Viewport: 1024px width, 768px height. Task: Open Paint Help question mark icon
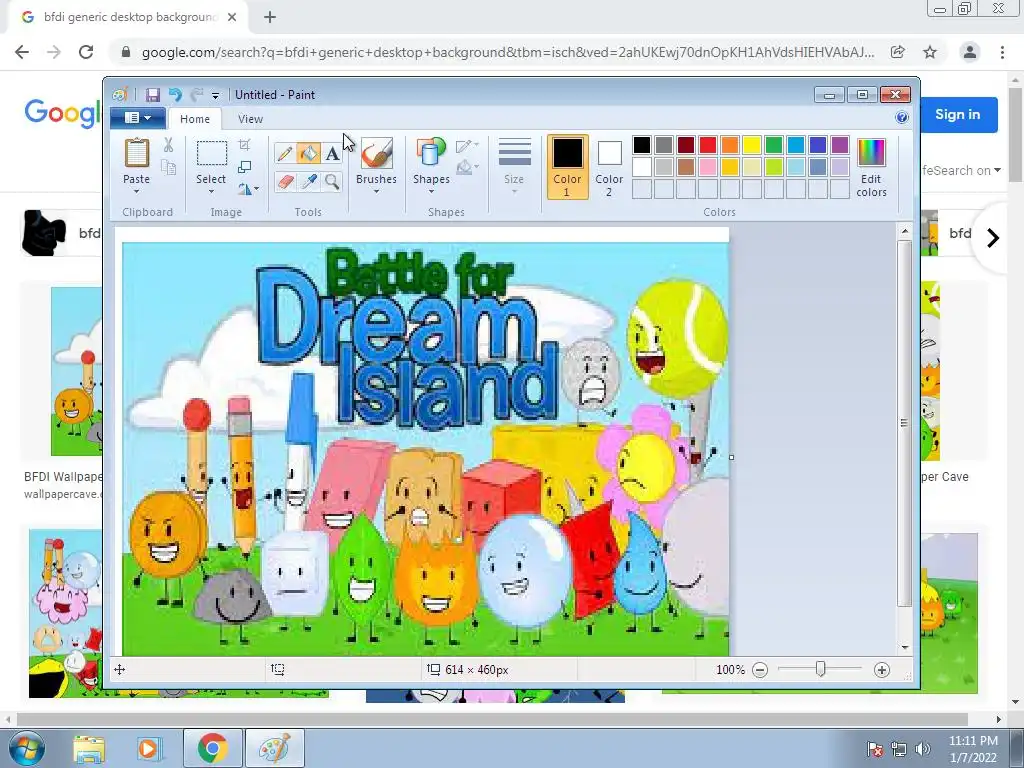[x=902, y=117]
